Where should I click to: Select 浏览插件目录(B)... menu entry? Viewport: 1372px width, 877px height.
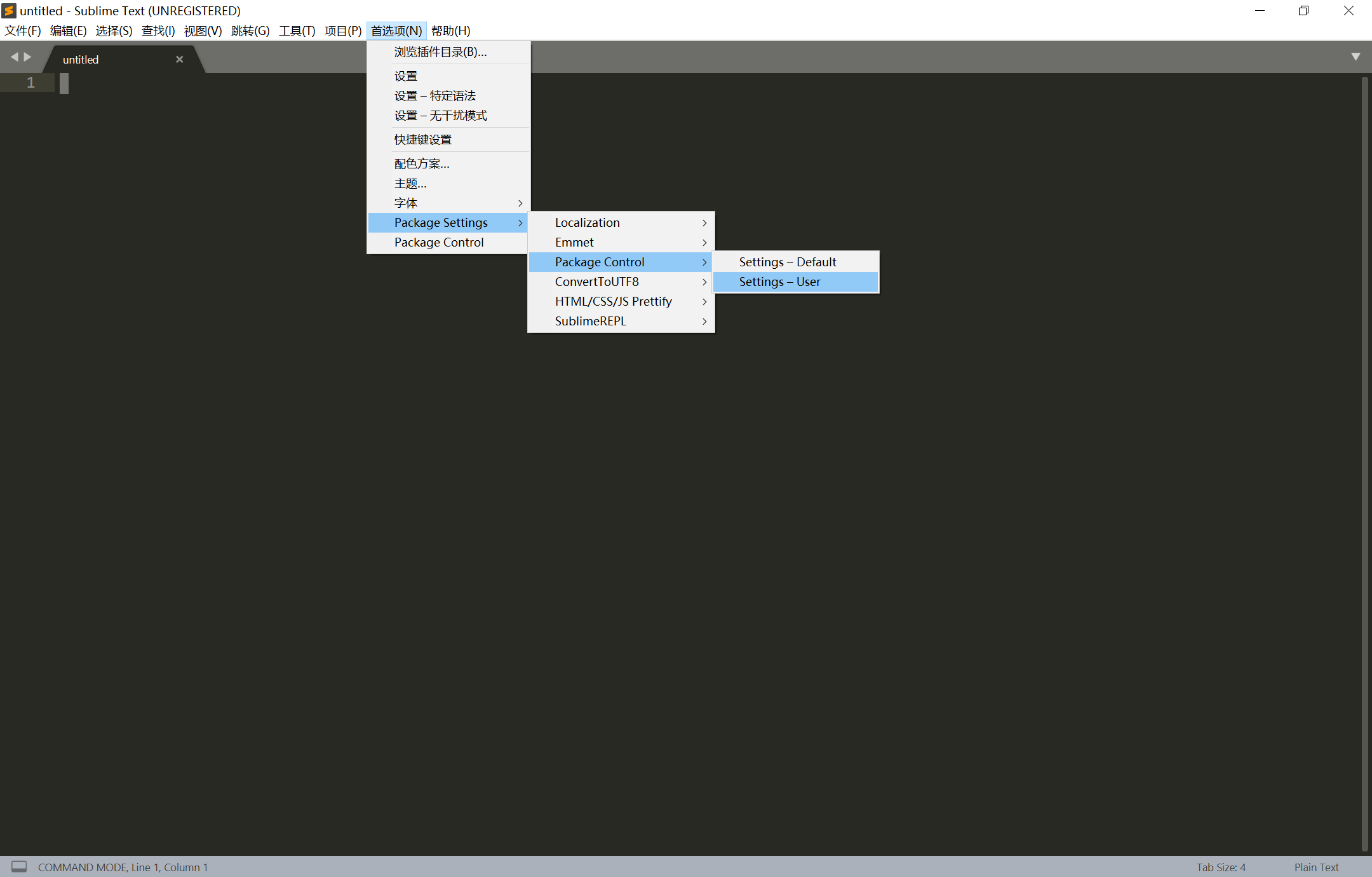coord(448,52)
